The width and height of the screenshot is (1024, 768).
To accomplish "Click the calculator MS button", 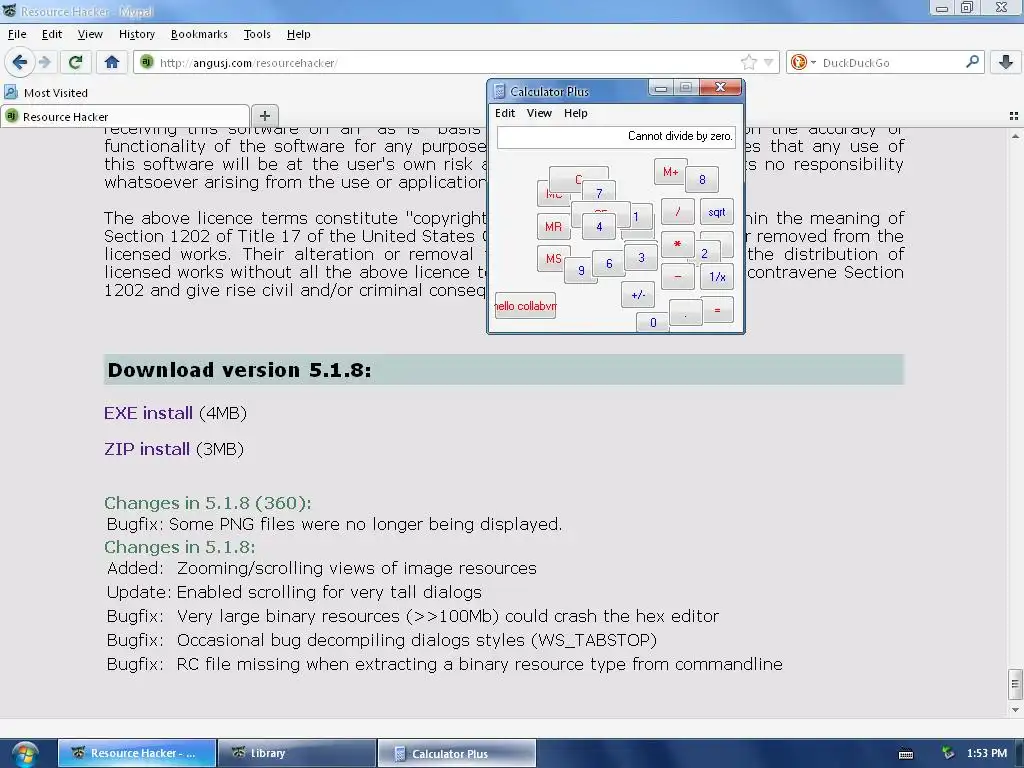I will [553, 259].
